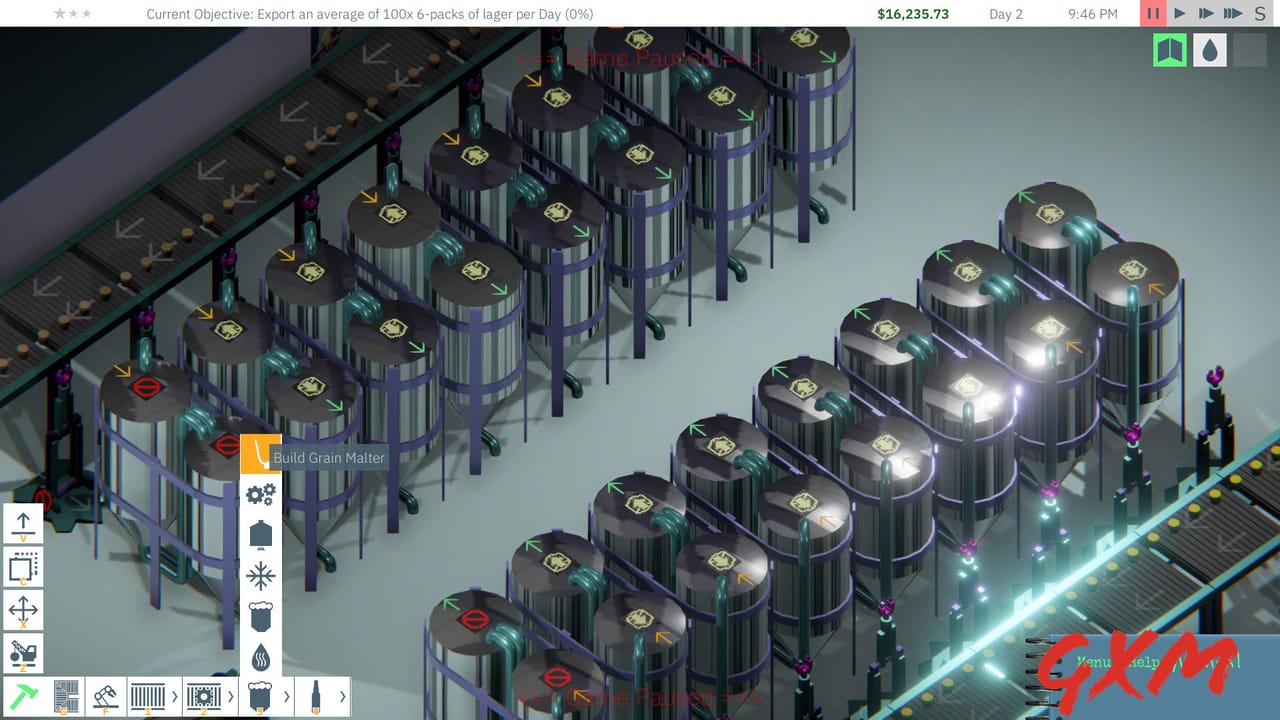The image size is (1280, 720).
Task: Select the robot arm category labeled F
Action: click(105, 695)
